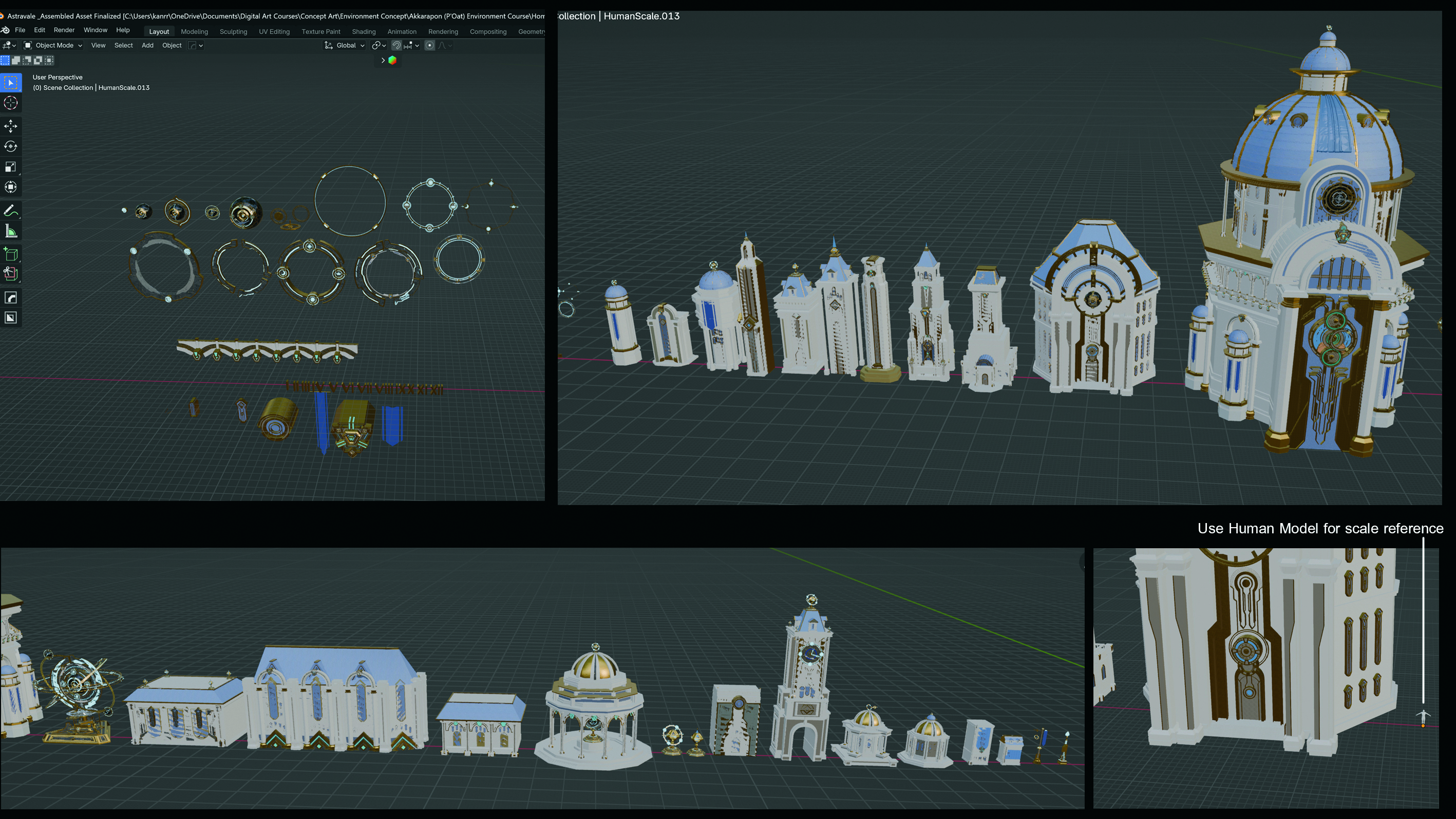Screen dimensions: 1456x819
Task: Open the overlay type dropdown beside Object menu
Action: pyautogui.click(x=196, y=45)
